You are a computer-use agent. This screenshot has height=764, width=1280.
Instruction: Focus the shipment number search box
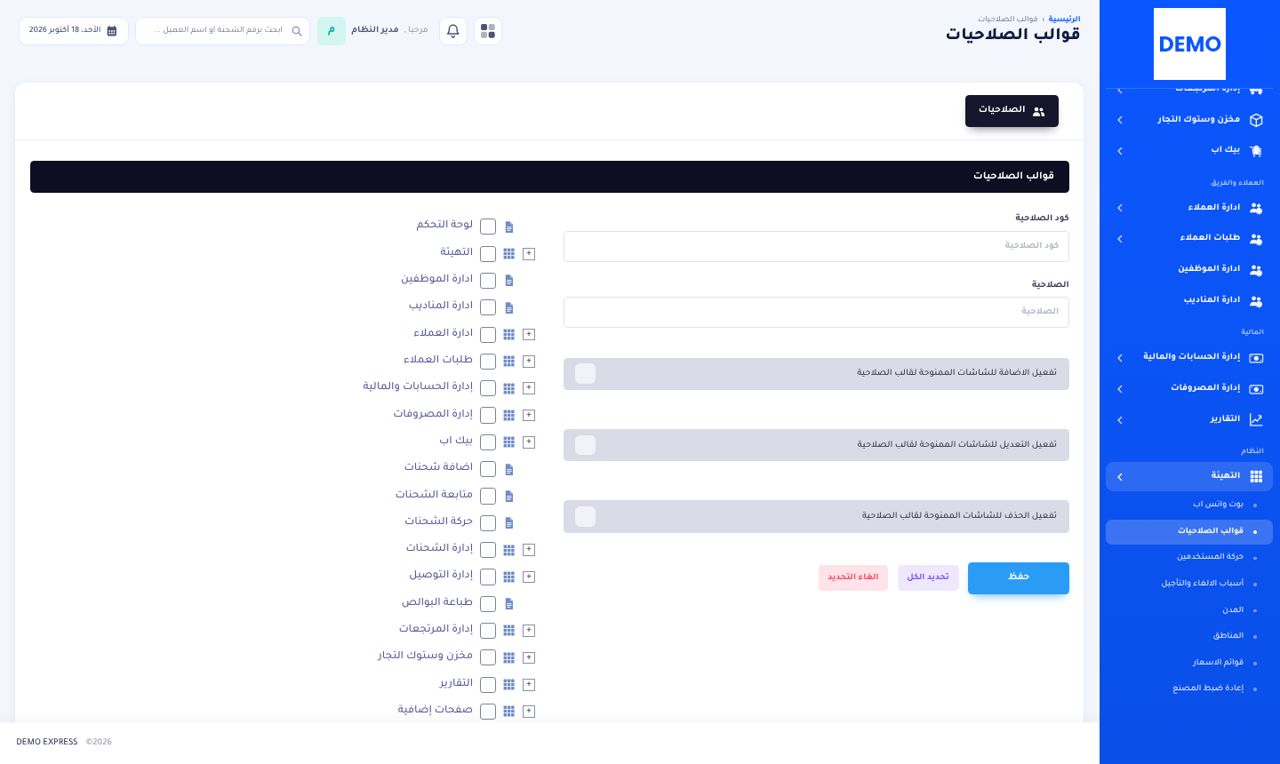pyautogui.click(x=223, y=31)
